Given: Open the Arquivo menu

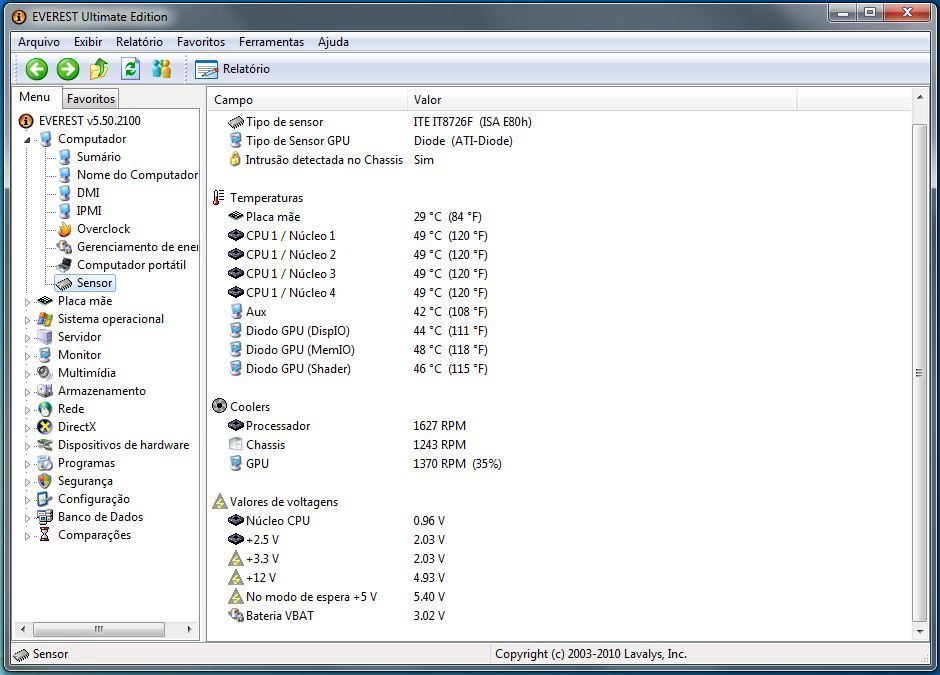Looking at the screenshot, I should pos(39,42).
